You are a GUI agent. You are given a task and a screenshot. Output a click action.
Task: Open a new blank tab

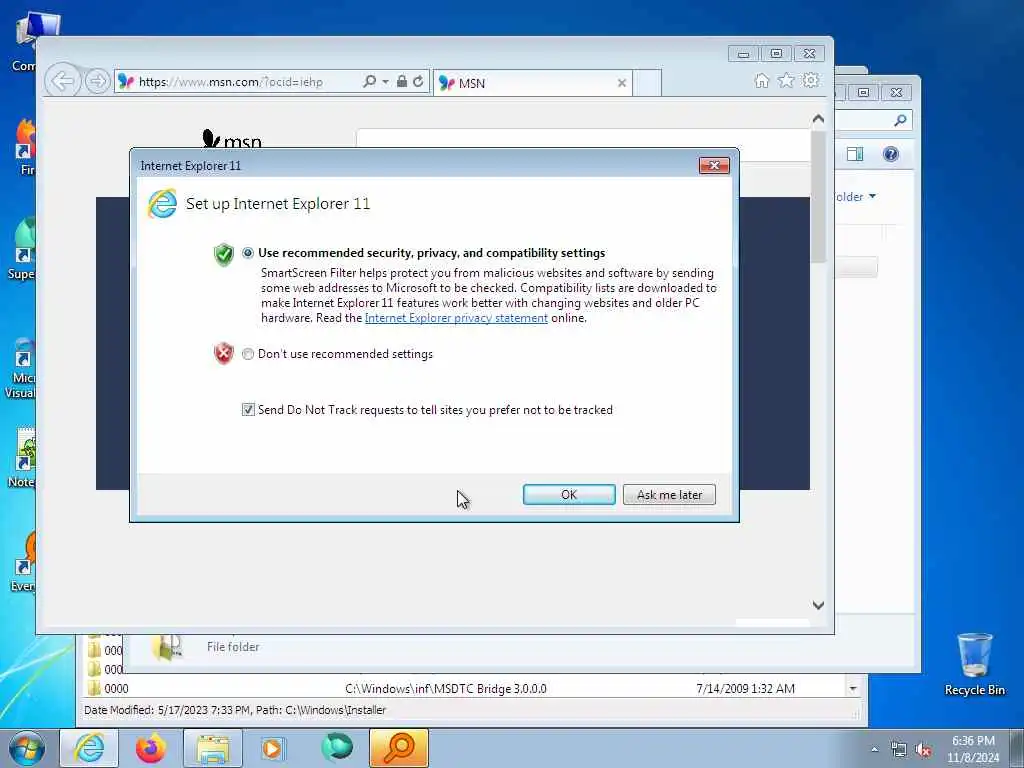click(648, 83)
